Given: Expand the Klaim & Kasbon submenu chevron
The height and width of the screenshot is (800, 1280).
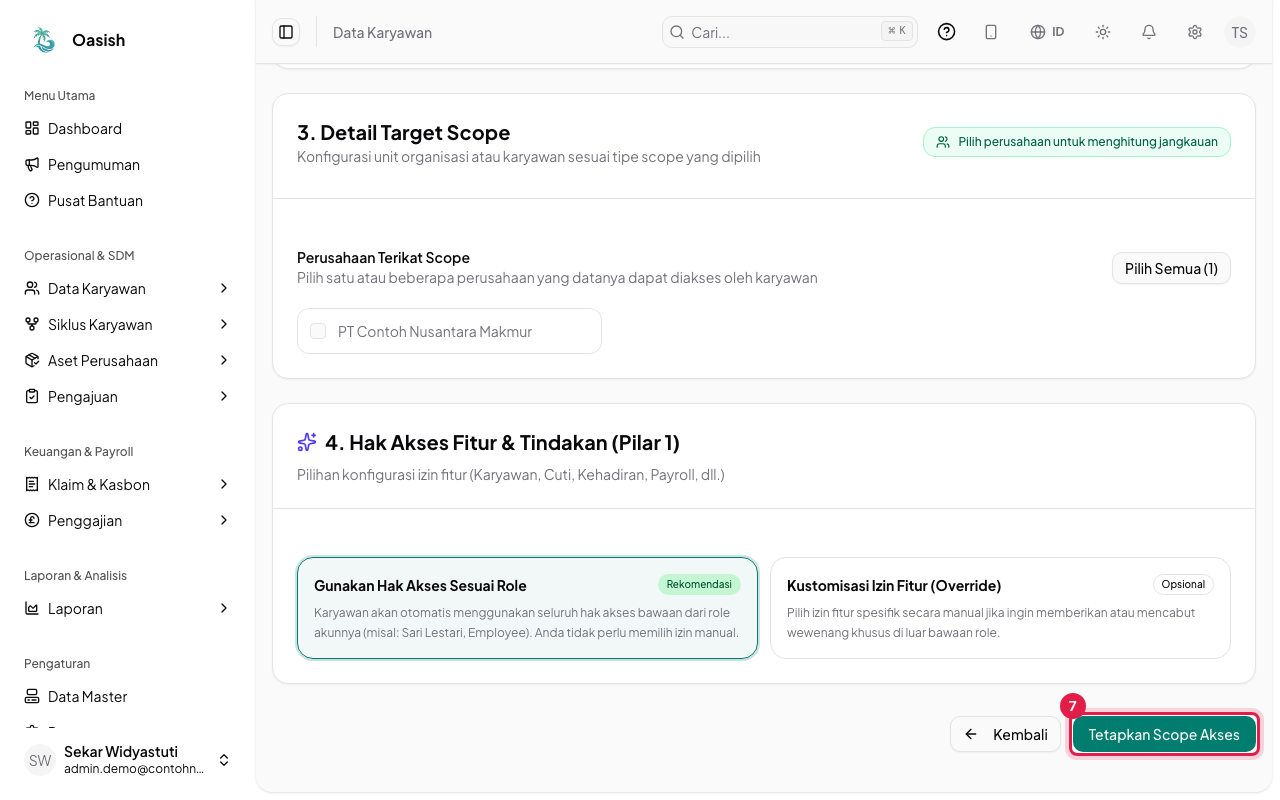Looking at the screenshot, I should pos(224,485).
